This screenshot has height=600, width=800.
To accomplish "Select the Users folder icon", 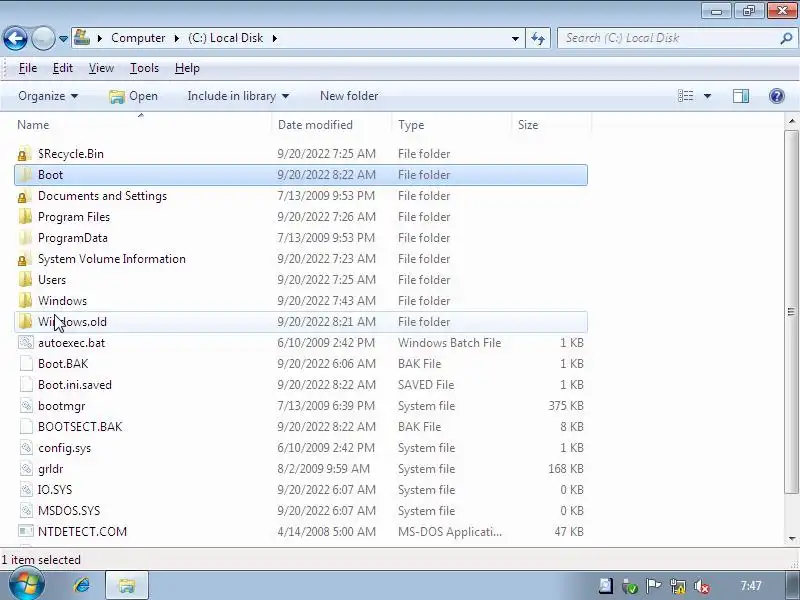I will pyautogui.click(x=25, y=280).
